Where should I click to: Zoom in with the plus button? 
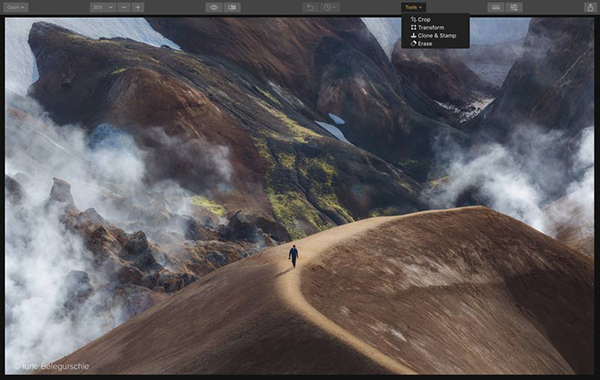[138, 7]
